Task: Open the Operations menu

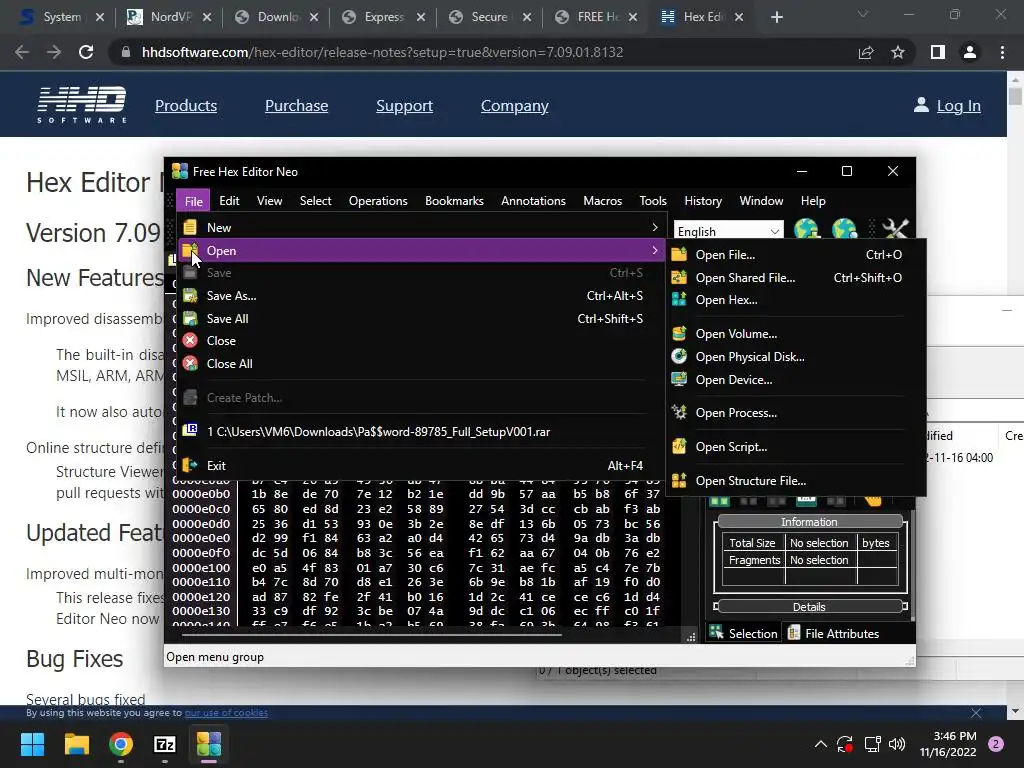Action: [x=378, y=200]
